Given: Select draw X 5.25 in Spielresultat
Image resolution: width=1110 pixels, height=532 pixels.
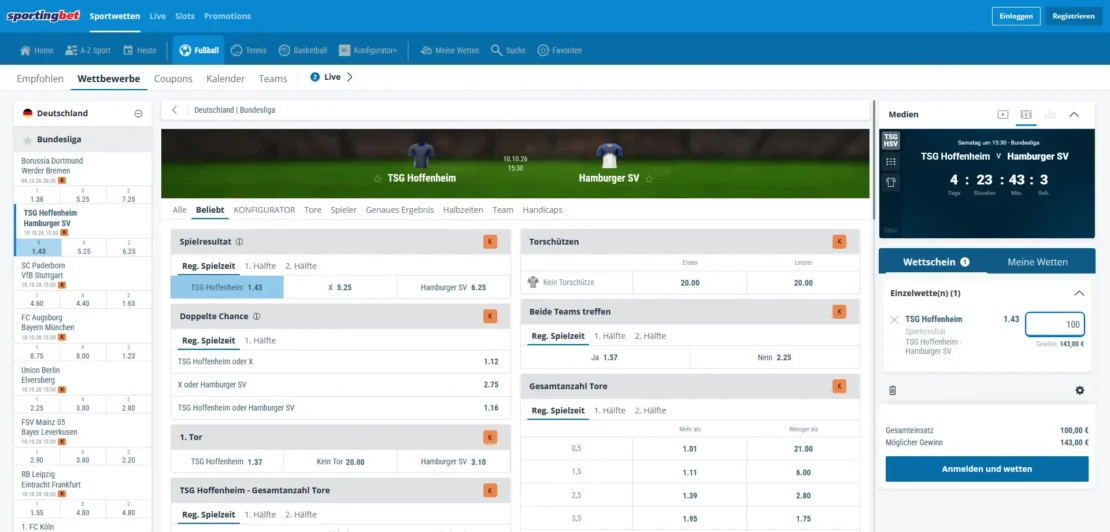Looking at the screenshot, I should [x=340, y=287].
